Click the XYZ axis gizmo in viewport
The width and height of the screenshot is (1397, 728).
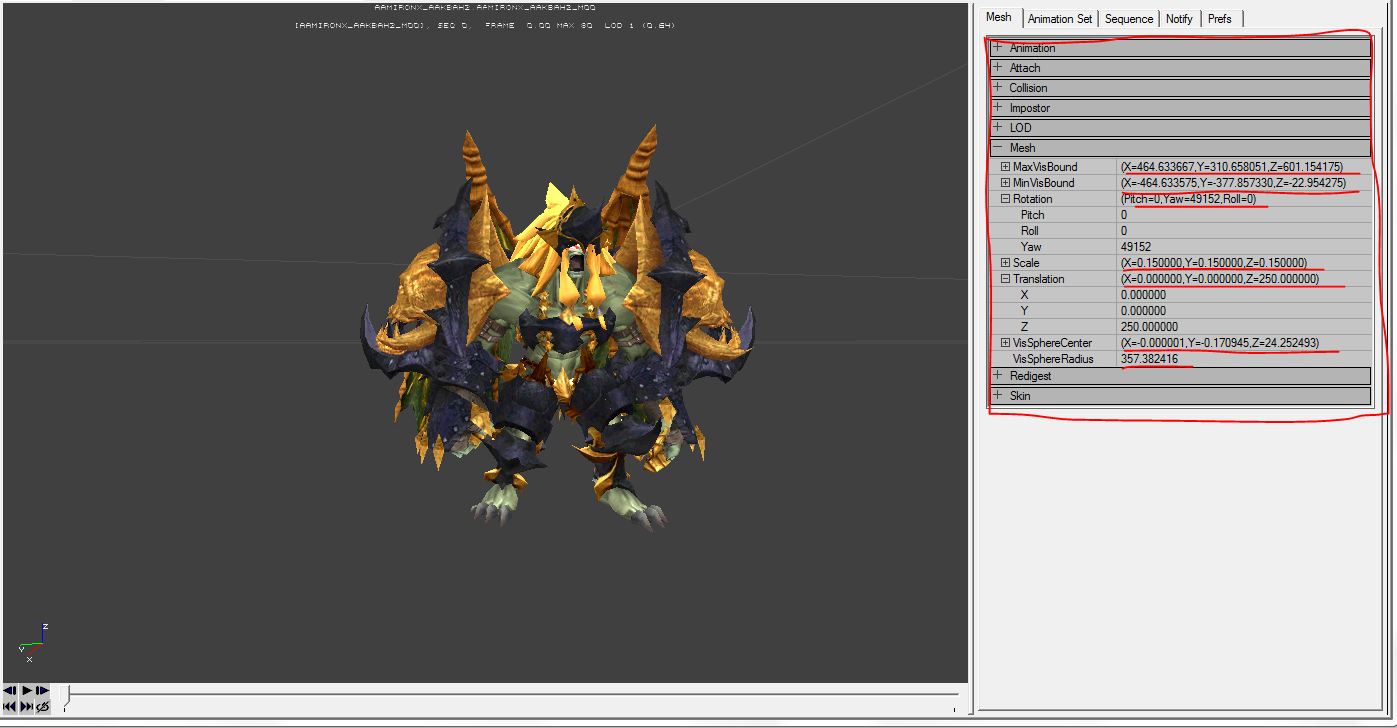pyautogui.click(x=32, y=644)
